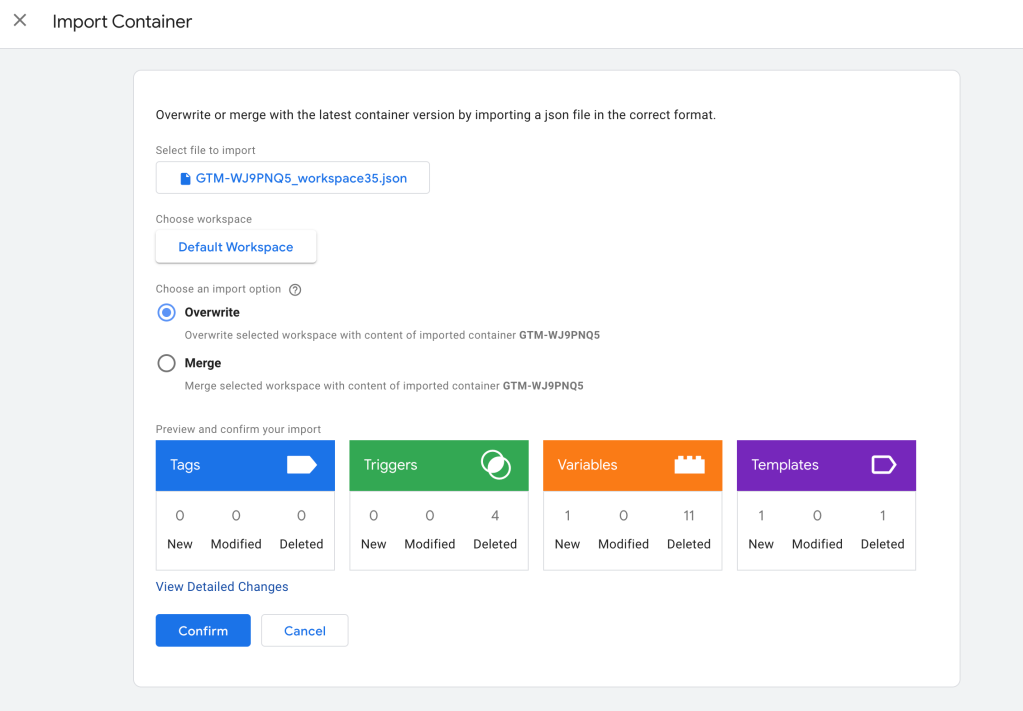Open View Detailed Changes link
Image resolution: width=1023 pixels, height=711 pixels.
[222, 587]
